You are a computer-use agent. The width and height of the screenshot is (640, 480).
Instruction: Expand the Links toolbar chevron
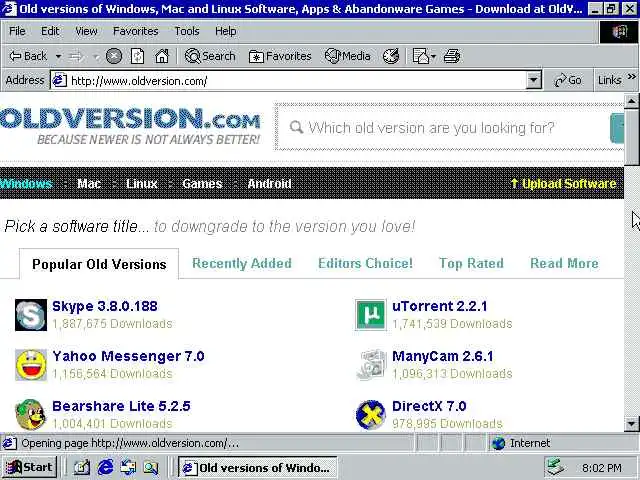[632, 77]
